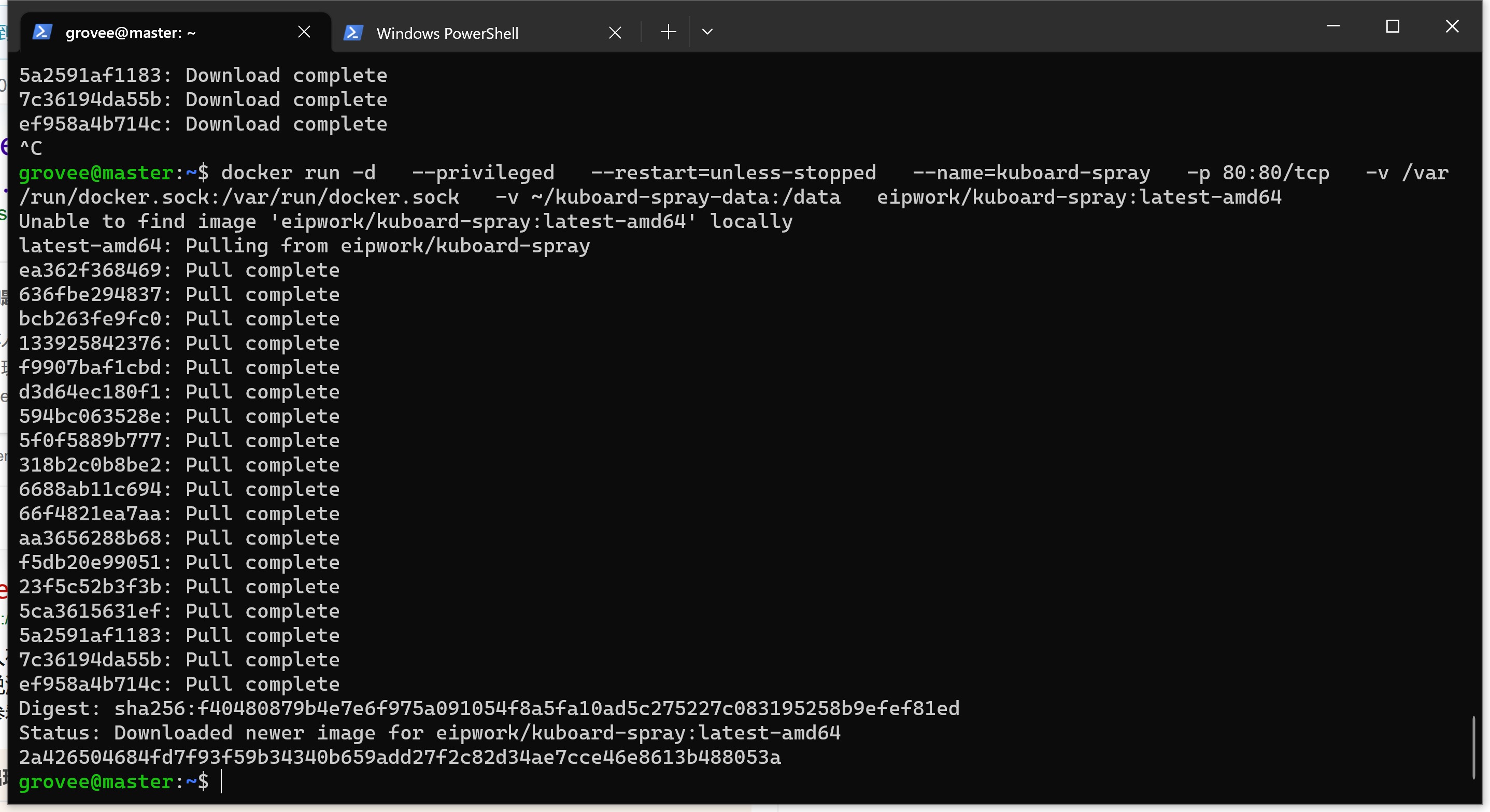Select the grovee@master tab
Screen dimensions: 1490x812
(x=131, y=33)
